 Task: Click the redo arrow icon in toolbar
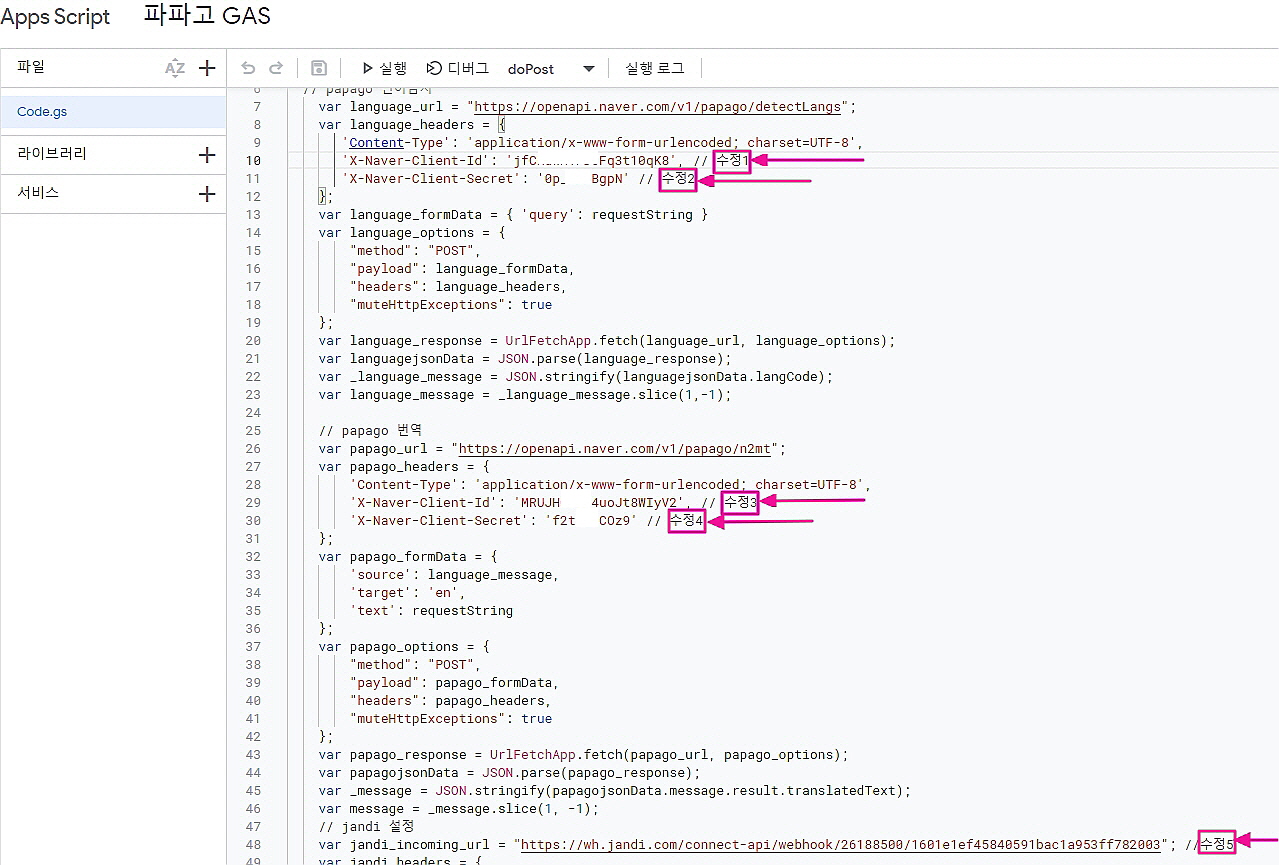pyautogui.click(x=276, y=68)
